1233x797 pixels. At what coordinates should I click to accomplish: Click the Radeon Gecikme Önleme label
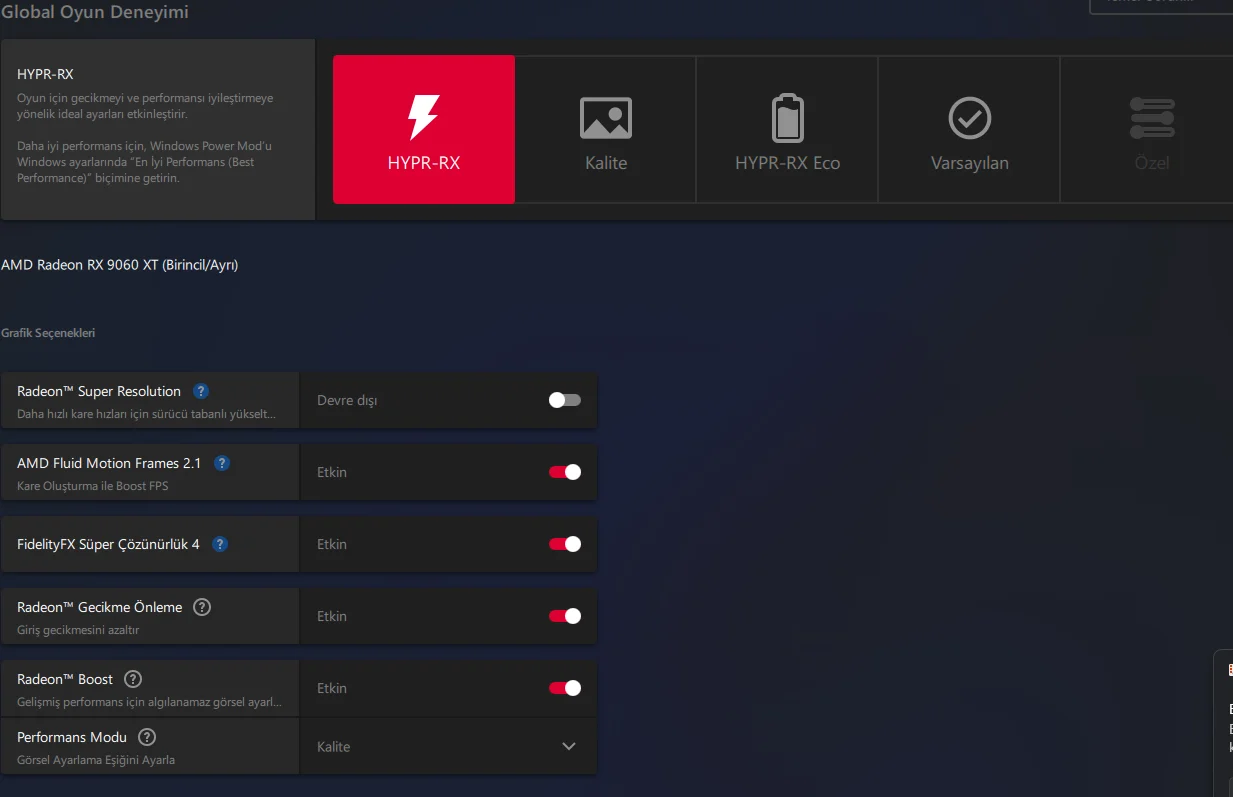pyautogui.click(x=100, y=607)
